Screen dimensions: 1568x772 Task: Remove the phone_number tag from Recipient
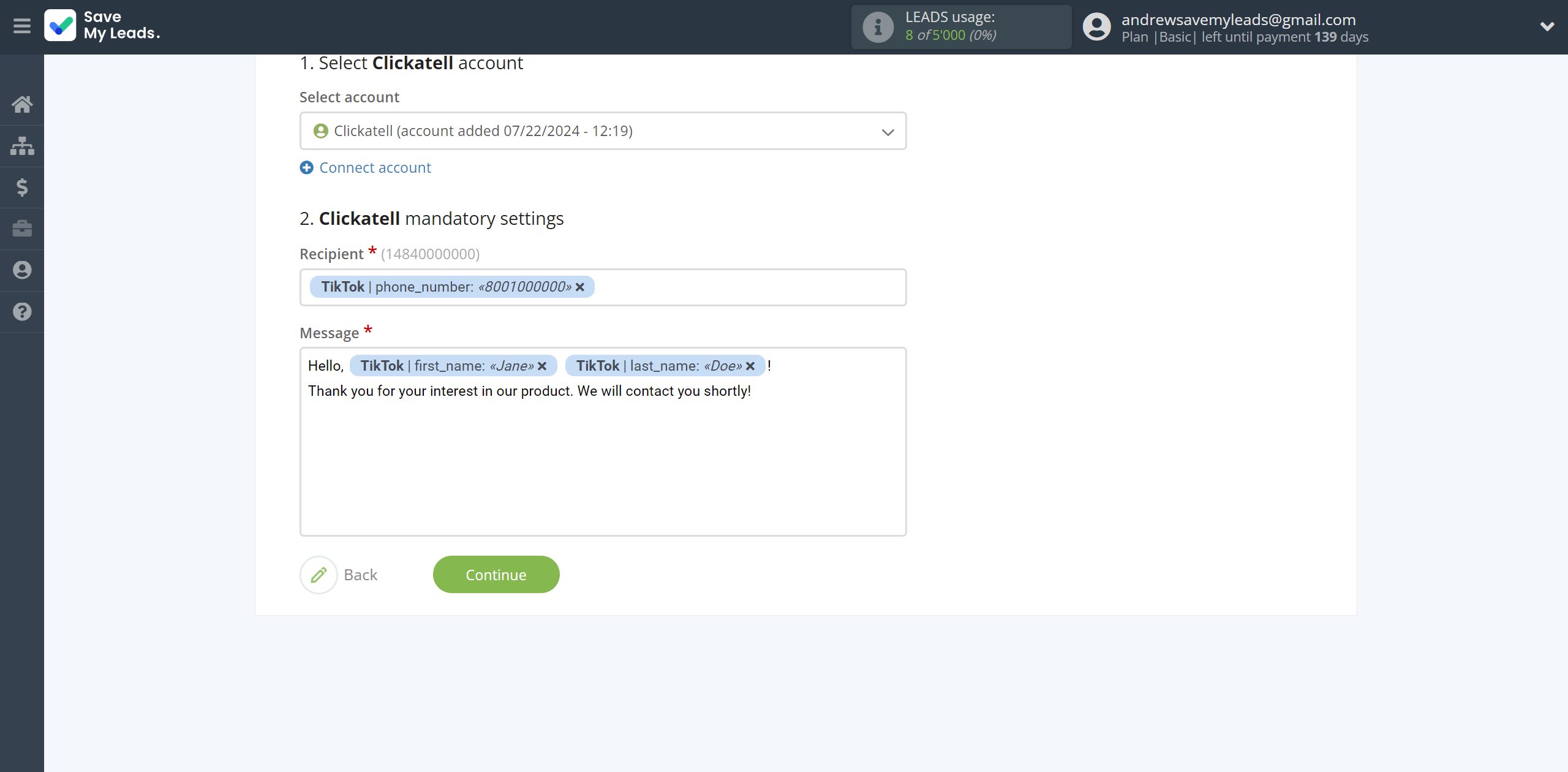[x=580, y=287]
